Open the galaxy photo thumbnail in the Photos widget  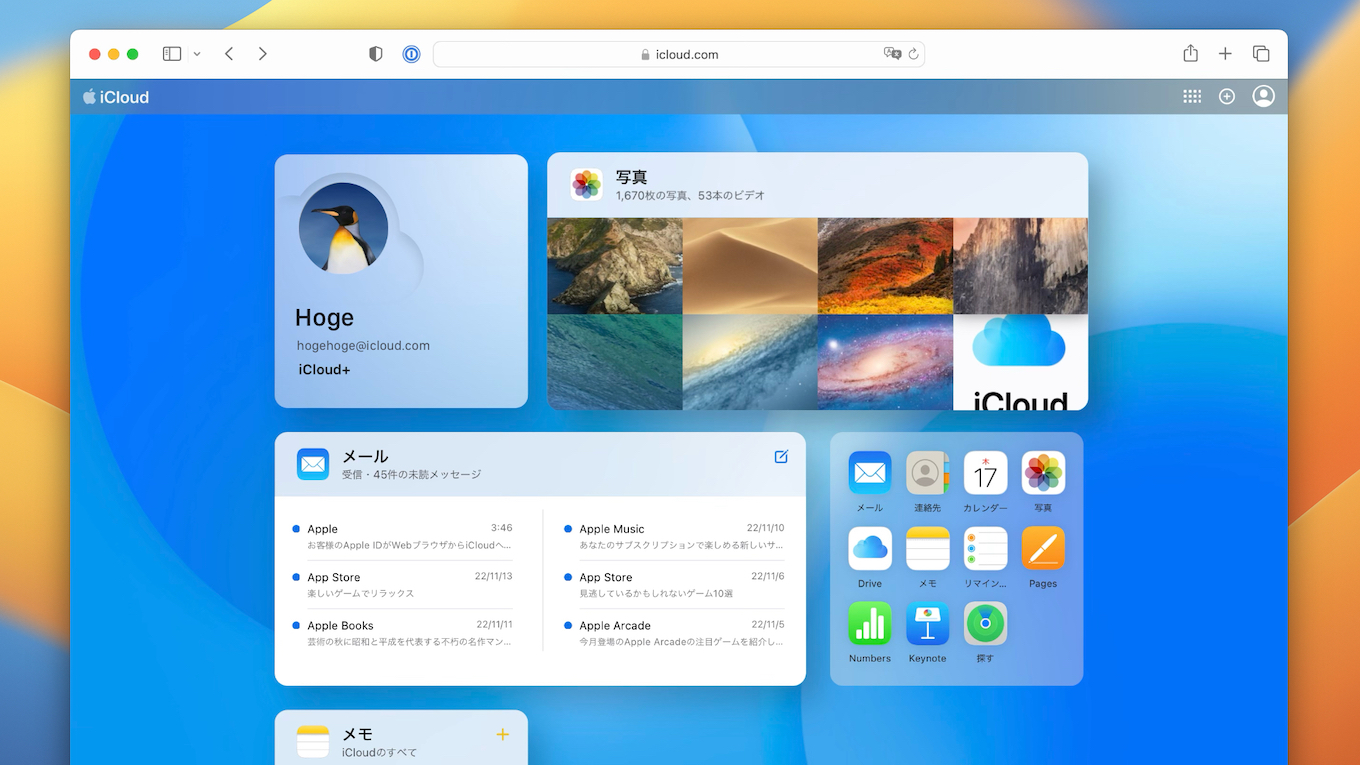pyautogui.click(x=885, y=362)
